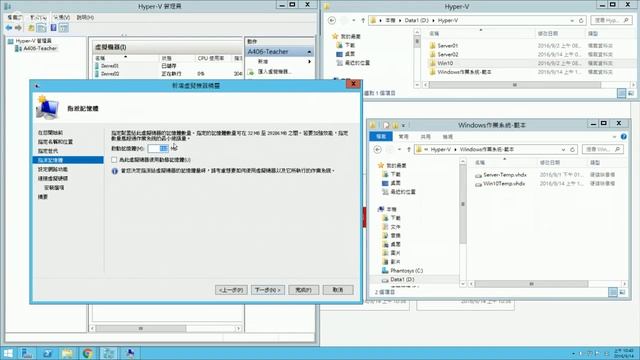Open Phantosys (C:) drive in navigation pane

[x=402, y=271]
